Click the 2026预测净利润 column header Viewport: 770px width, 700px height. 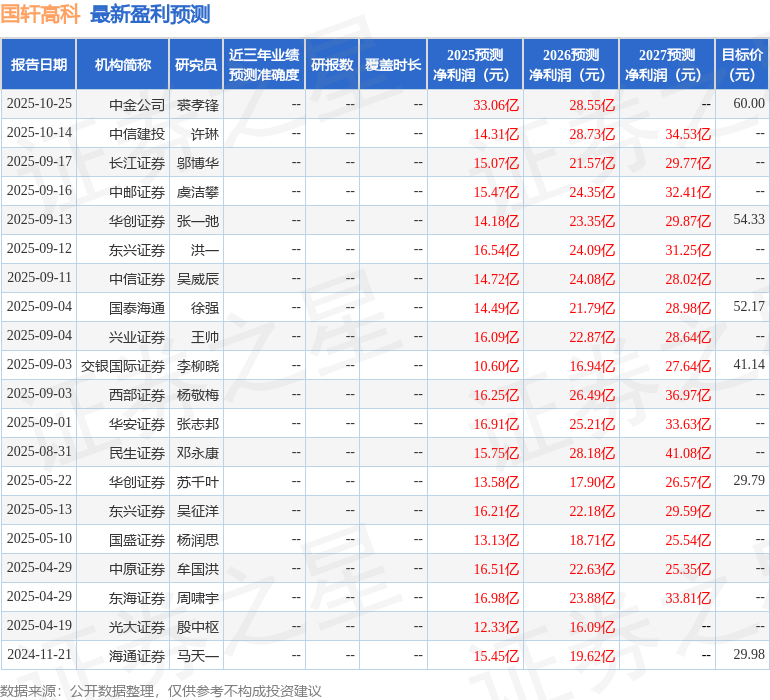click(571, 65)
